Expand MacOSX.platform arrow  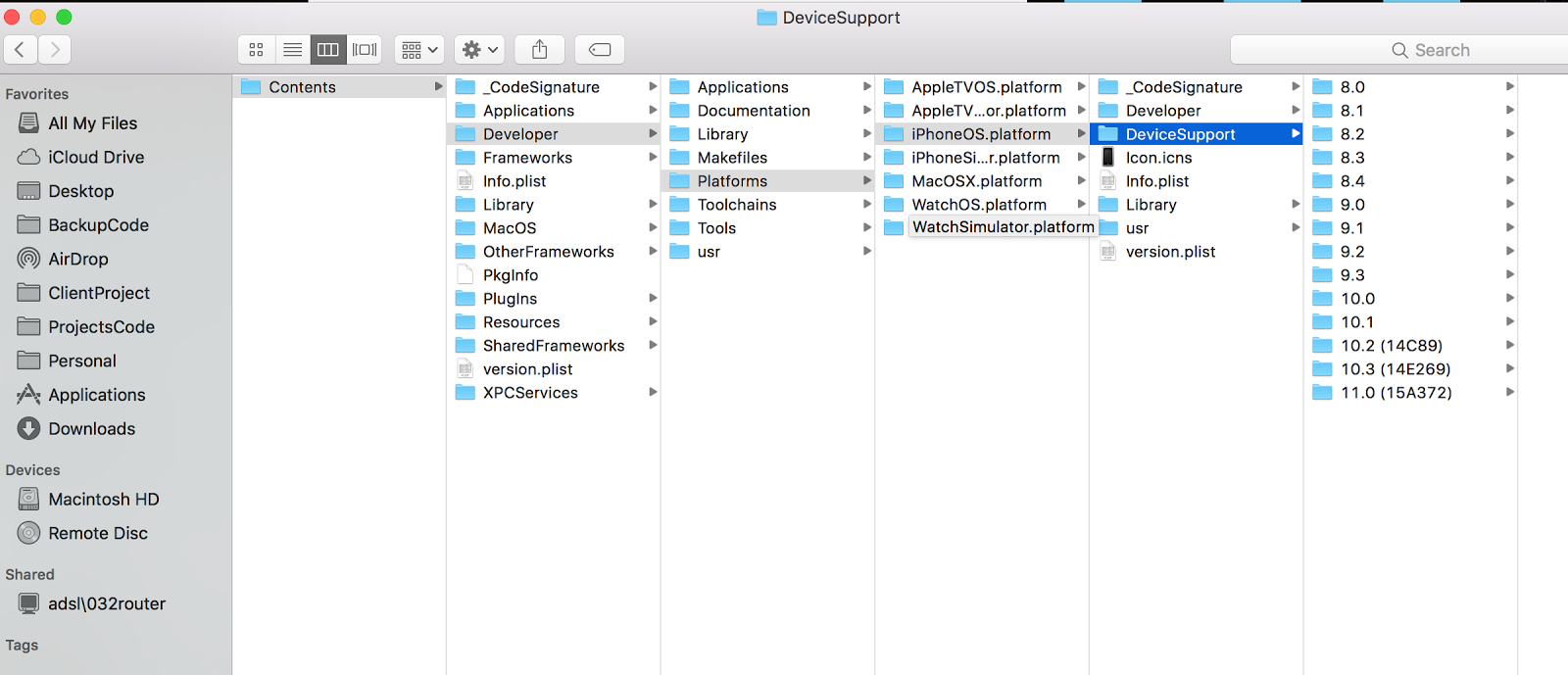tap(1082, 181)
